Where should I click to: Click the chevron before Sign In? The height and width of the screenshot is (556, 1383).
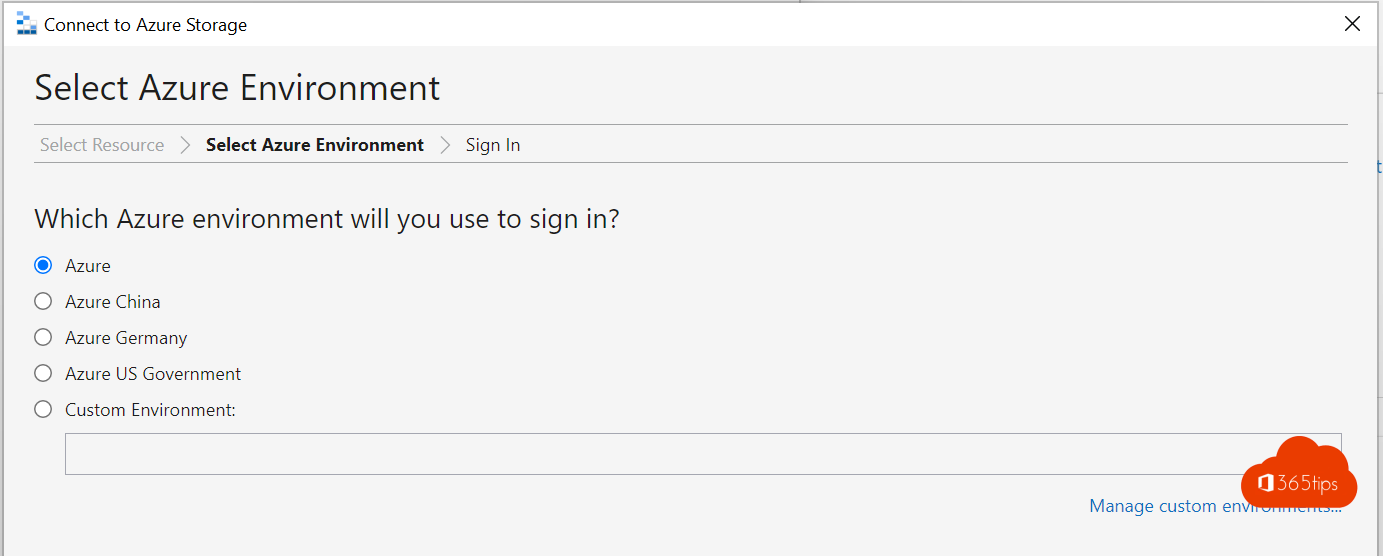coord(445,145)
